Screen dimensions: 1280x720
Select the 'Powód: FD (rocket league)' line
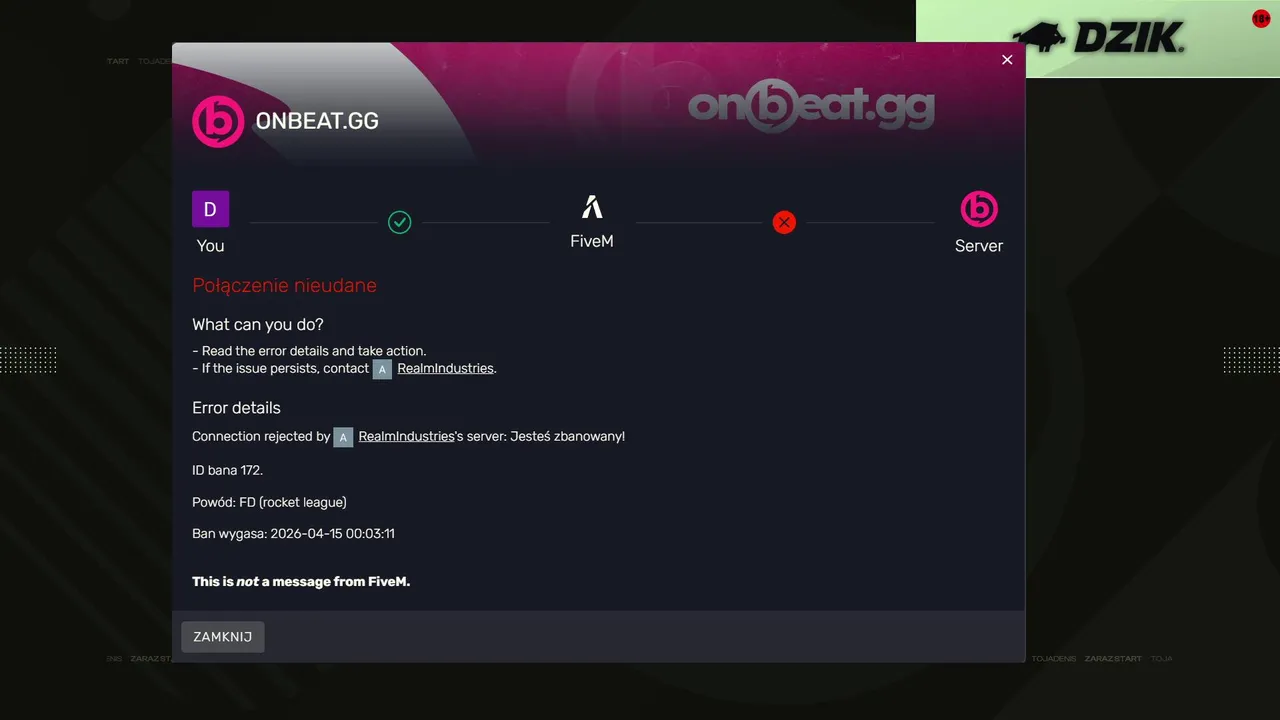click(269, 502)
